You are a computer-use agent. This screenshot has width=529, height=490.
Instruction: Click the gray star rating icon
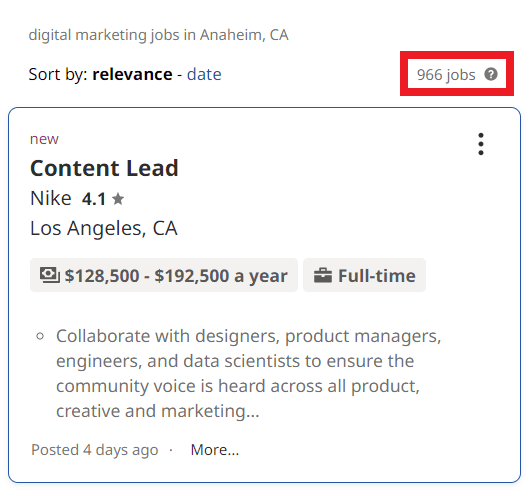pyautogui.click(x=118, y=199)
